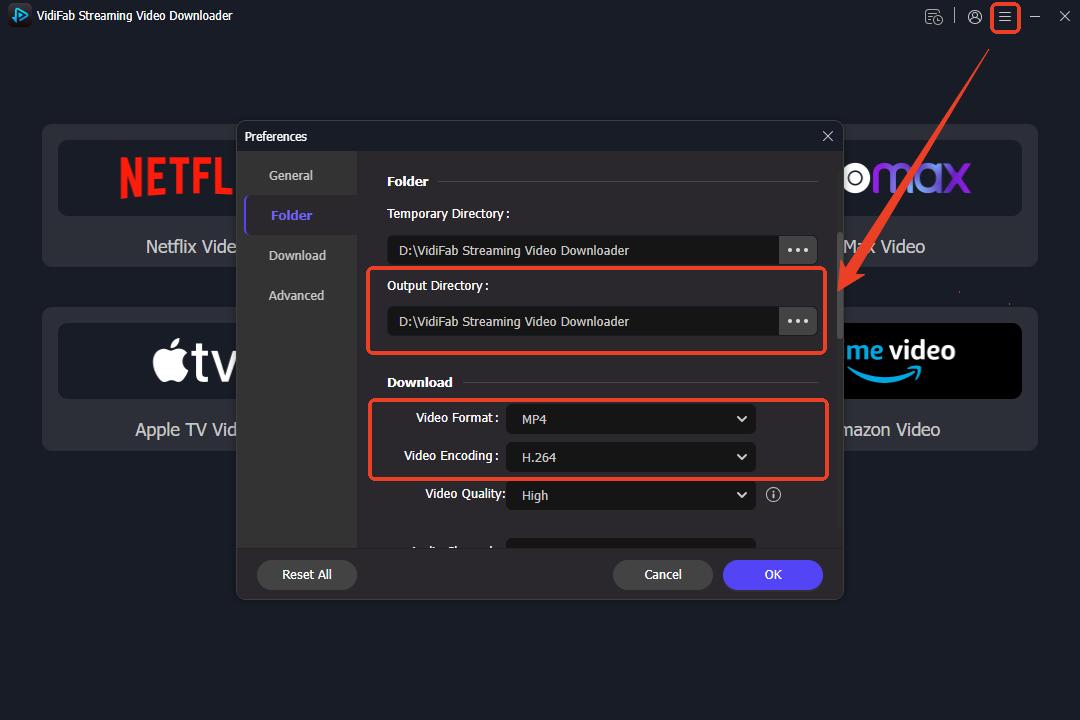1080x720 pixels.
Task: Browse for Temporary Directory with three-dots button
Action: pyautogui.click(x=798, y=250)
